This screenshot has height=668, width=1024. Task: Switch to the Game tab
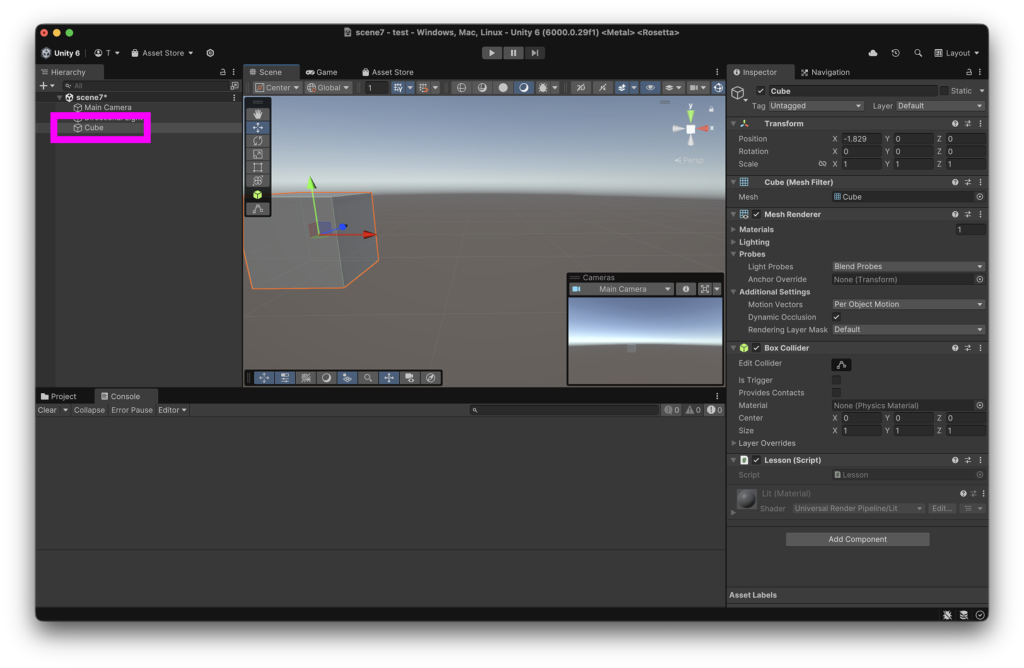(322, 72)
